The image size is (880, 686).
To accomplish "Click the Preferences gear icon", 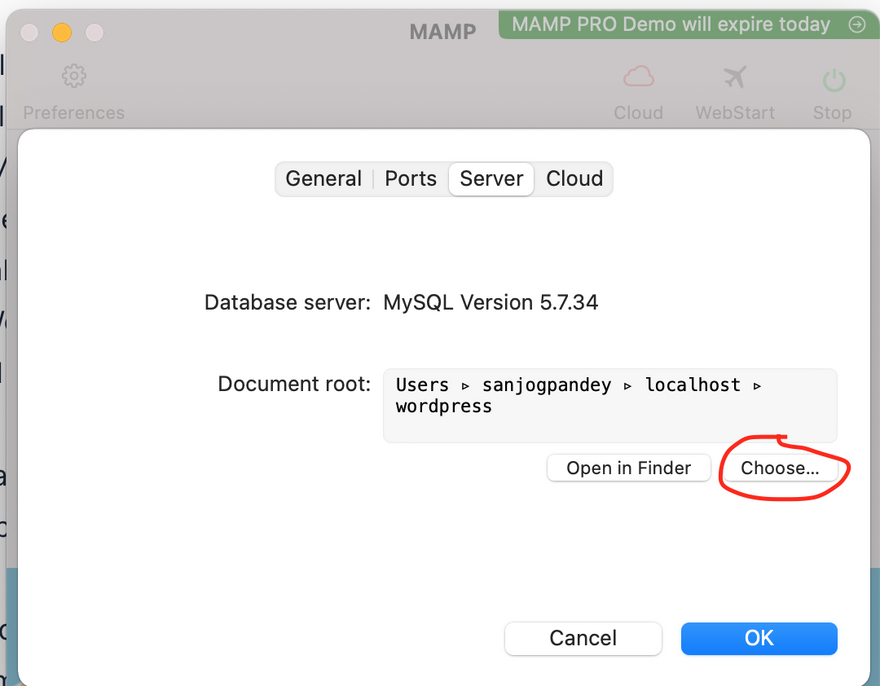I will tap(74, 76).
